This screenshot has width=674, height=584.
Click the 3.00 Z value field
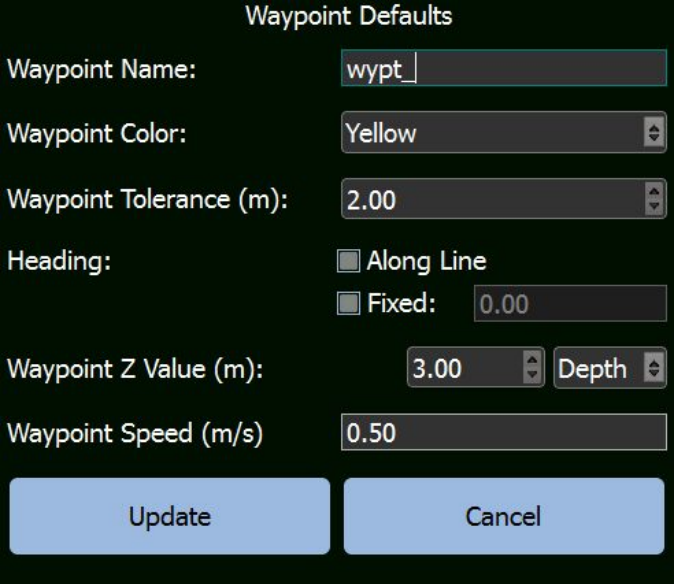click(476, 368)
